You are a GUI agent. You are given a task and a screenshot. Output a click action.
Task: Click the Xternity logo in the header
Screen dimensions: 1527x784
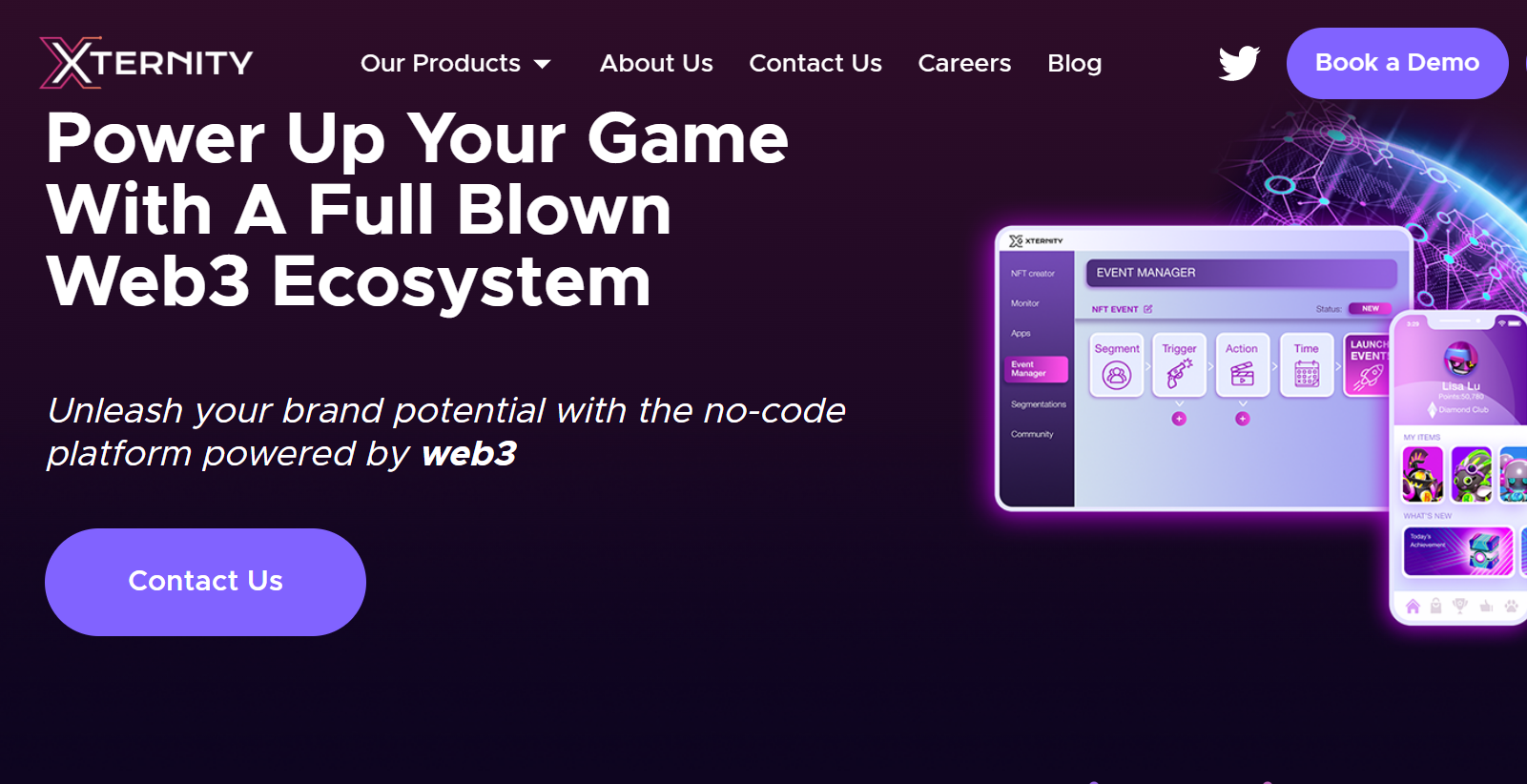[x=146, y=63]
